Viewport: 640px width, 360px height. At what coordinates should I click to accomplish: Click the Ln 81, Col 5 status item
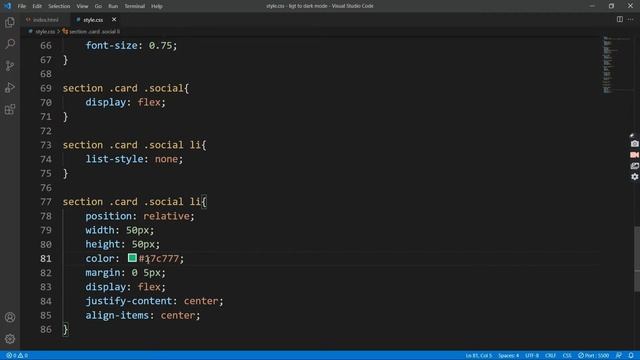pos(479,356)
